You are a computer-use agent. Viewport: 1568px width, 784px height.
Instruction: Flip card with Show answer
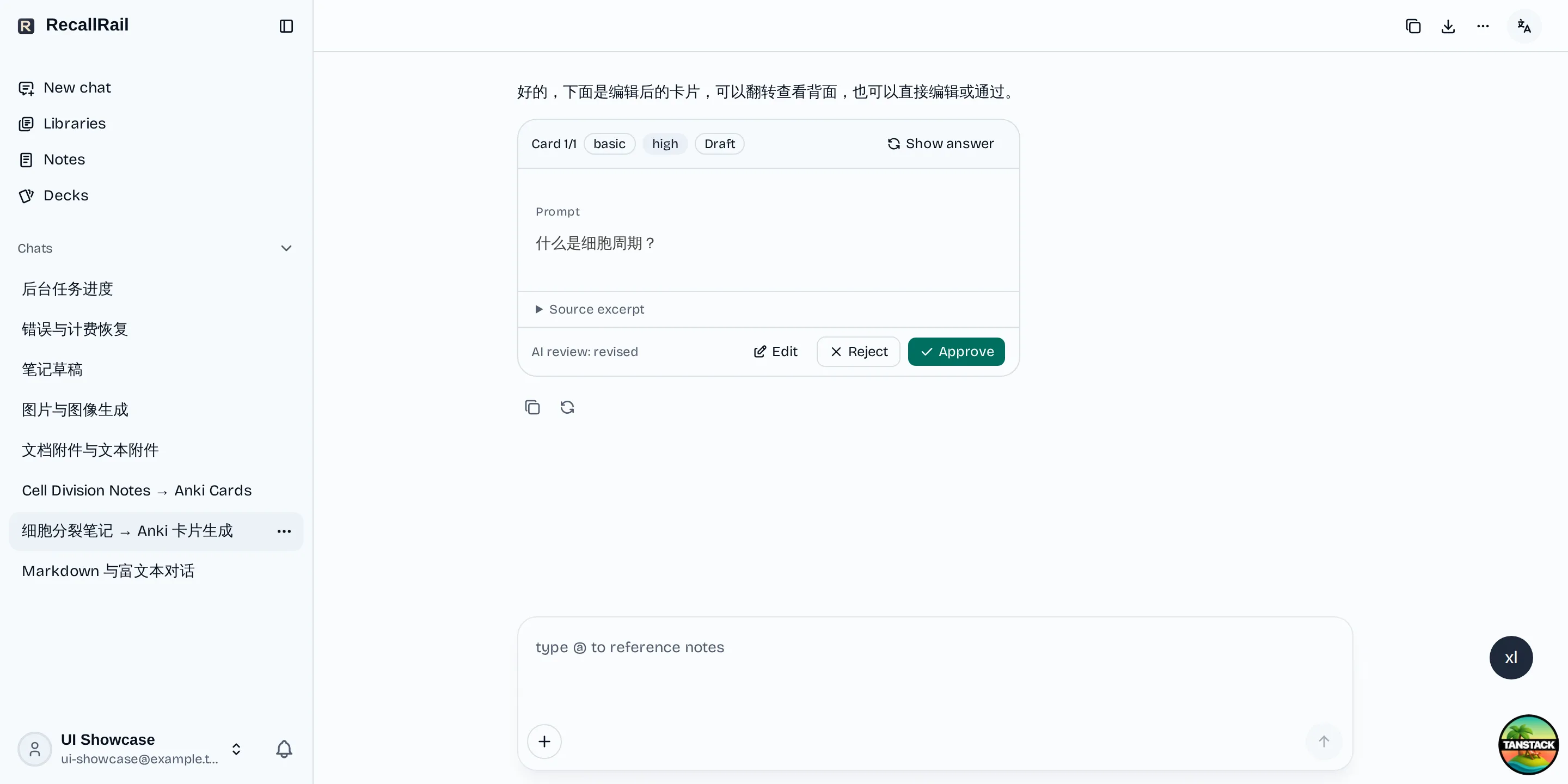[x=940, y=144]
